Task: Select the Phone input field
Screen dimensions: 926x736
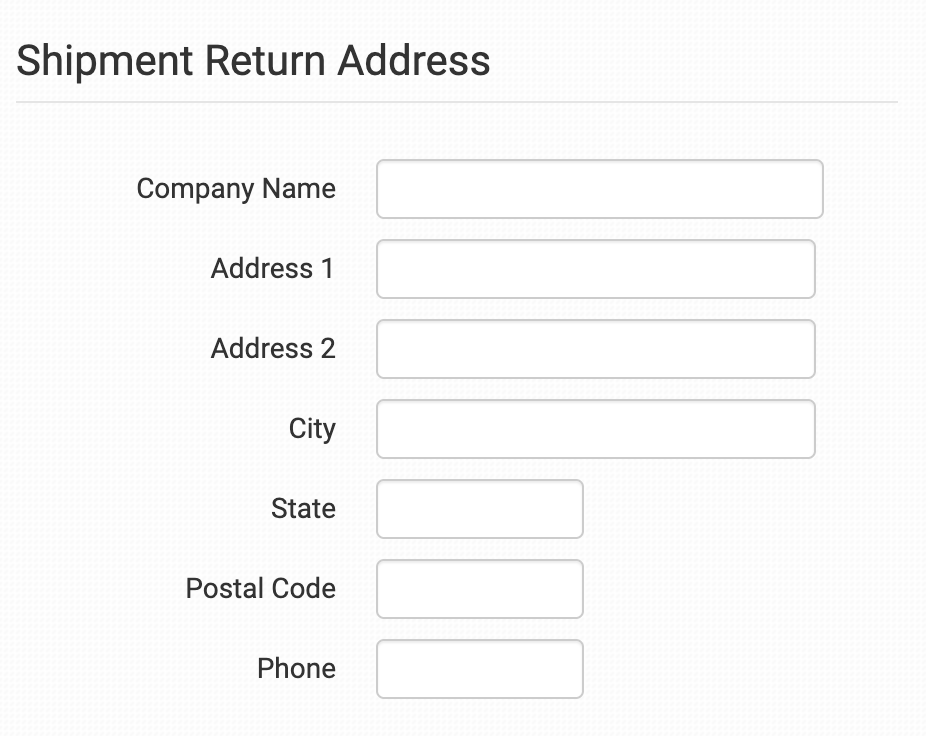Action: pyautogui.click(x=479, y=669)
